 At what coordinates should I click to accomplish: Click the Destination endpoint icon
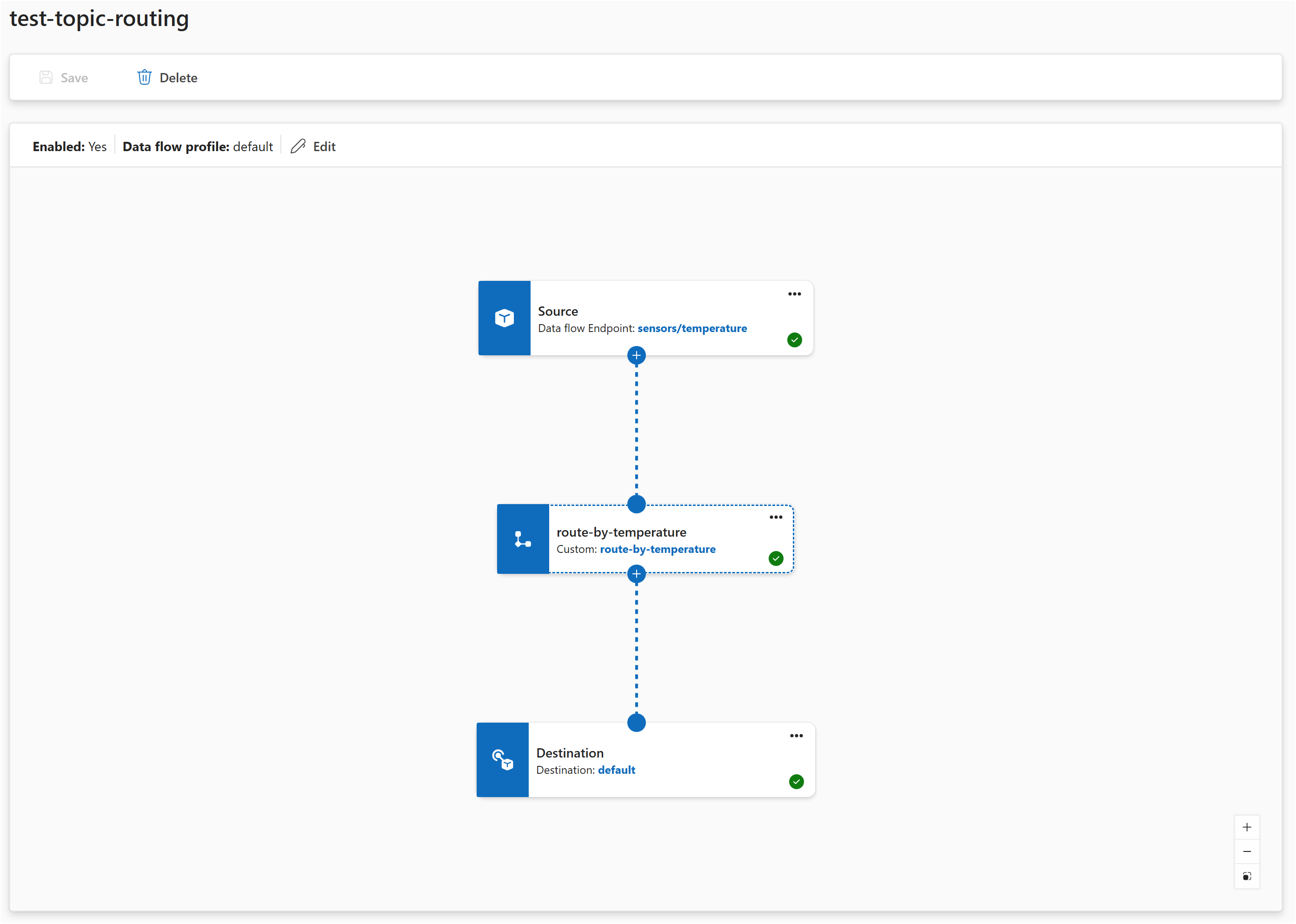[x=502, y=759]
